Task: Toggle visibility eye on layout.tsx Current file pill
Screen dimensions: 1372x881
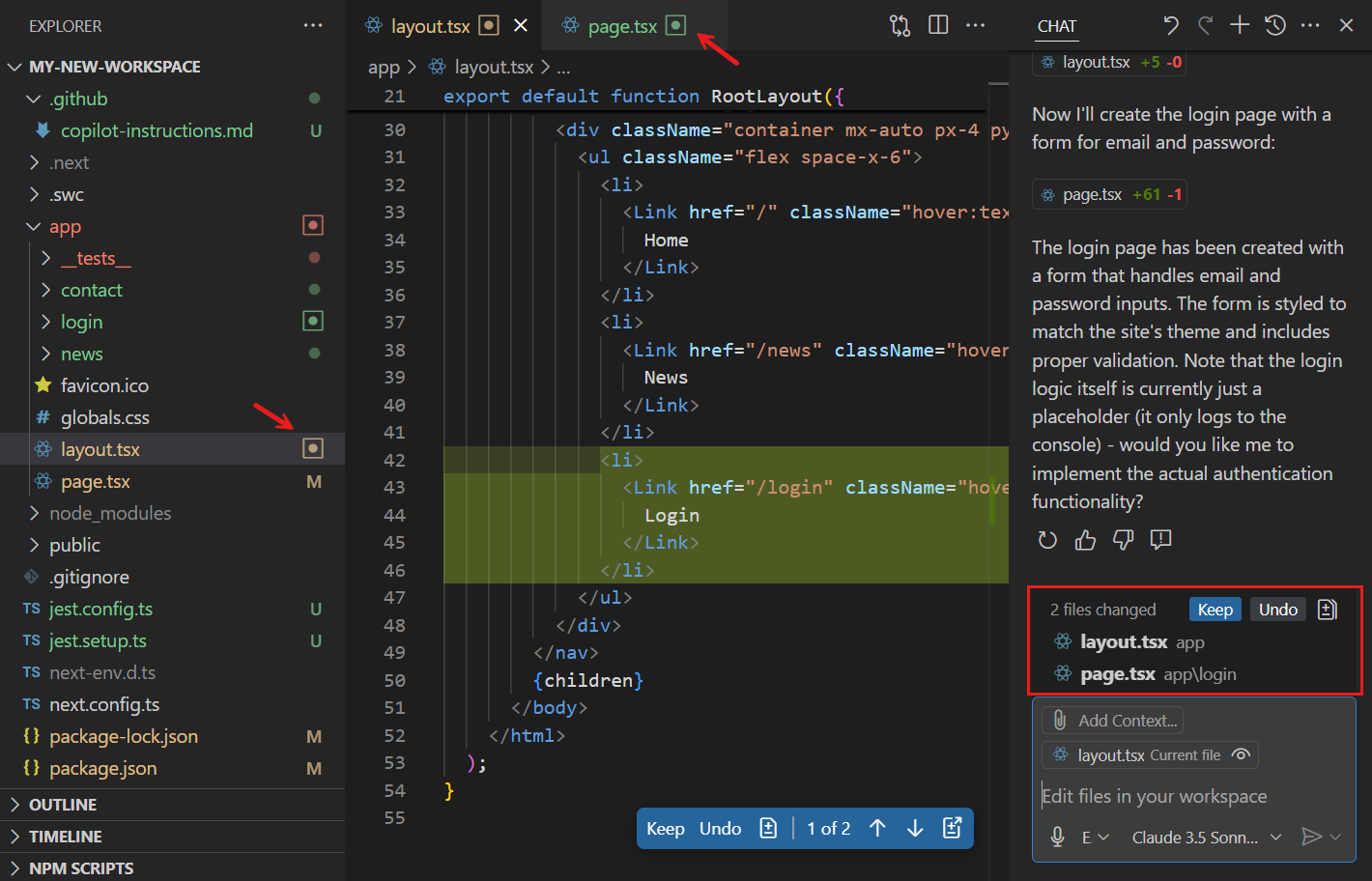Action: point(1241,754)
